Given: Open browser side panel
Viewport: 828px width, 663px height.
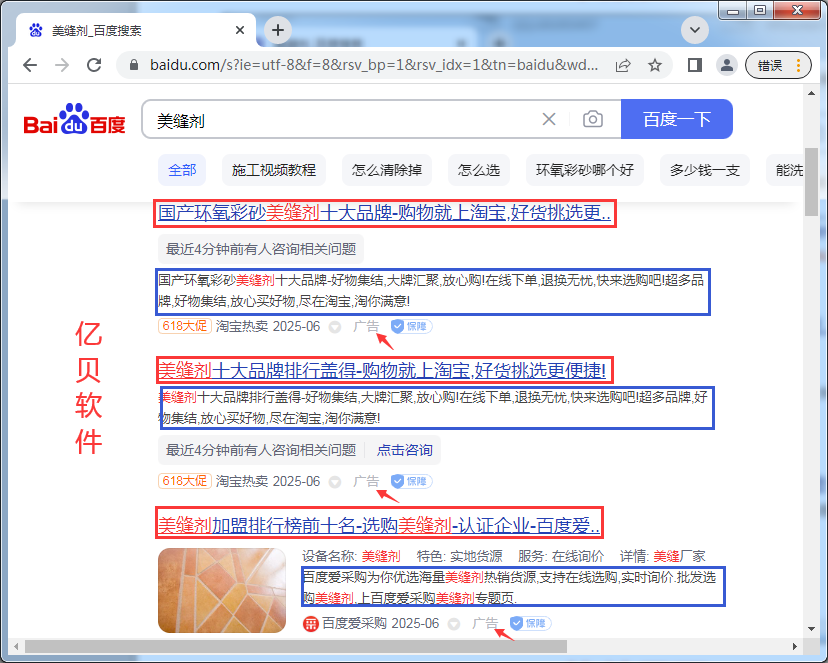Looking at the screenshot, I should tap(694, 65).
